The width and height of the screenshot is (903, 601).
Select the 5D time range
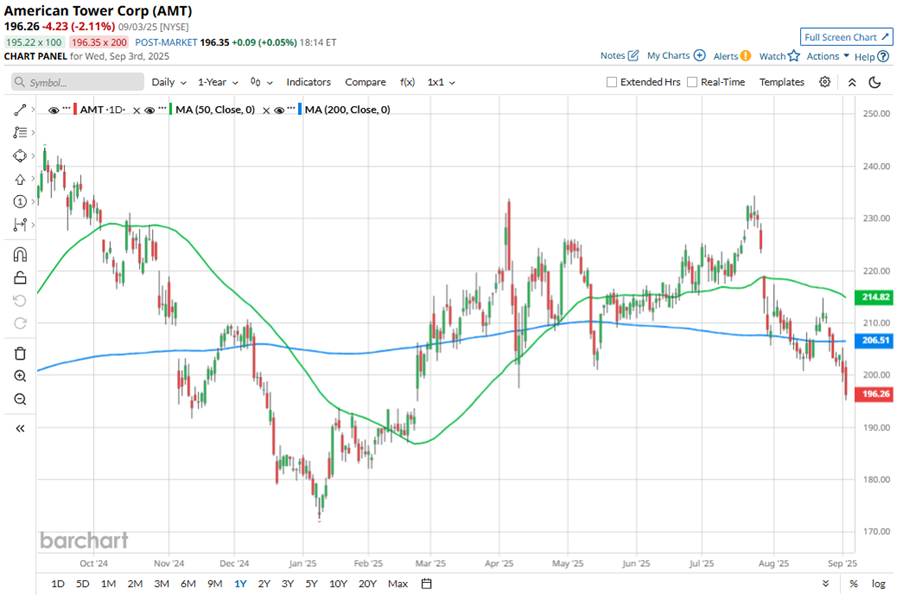[83, 584]
